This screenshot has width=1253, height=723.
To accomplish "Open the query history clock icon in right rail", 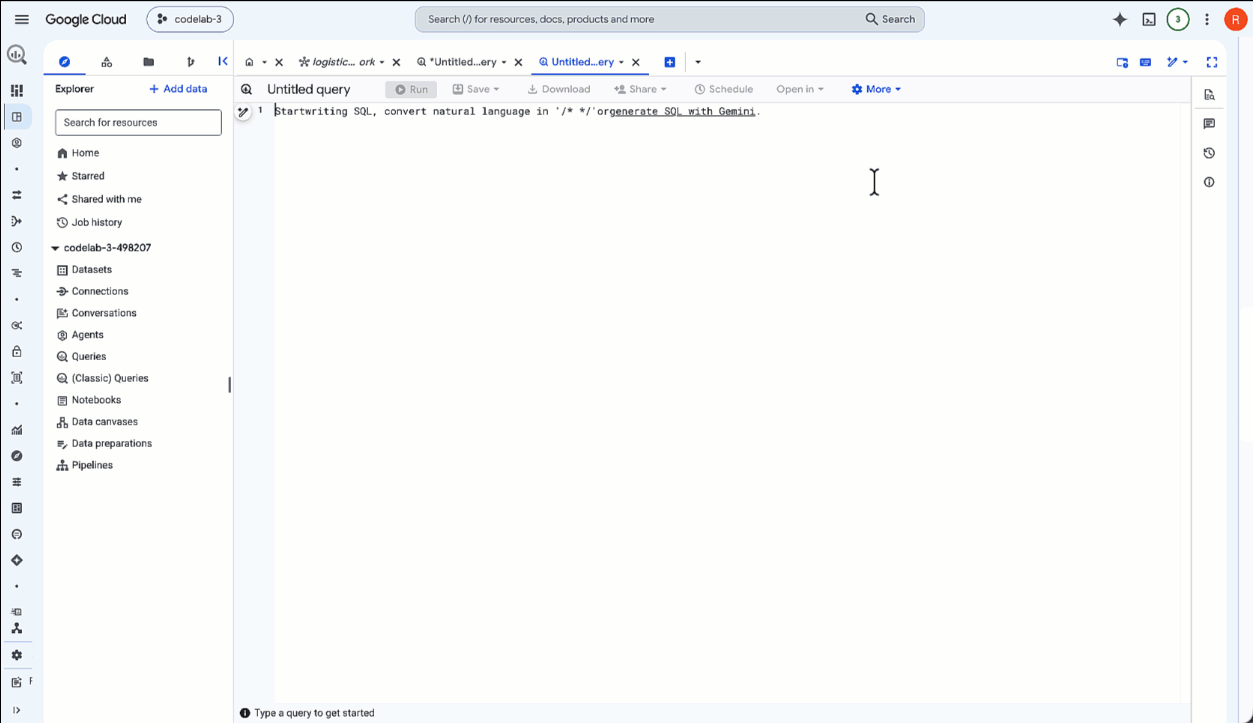I will (1209, 153).
